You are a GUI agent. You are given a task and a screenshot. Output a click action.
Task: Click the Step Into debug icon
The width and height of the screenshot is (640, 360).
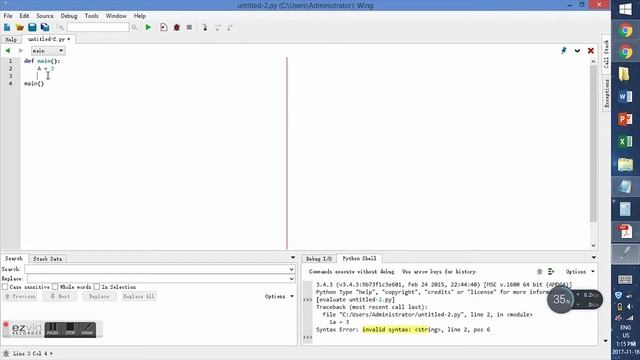[x=205, y=27]
